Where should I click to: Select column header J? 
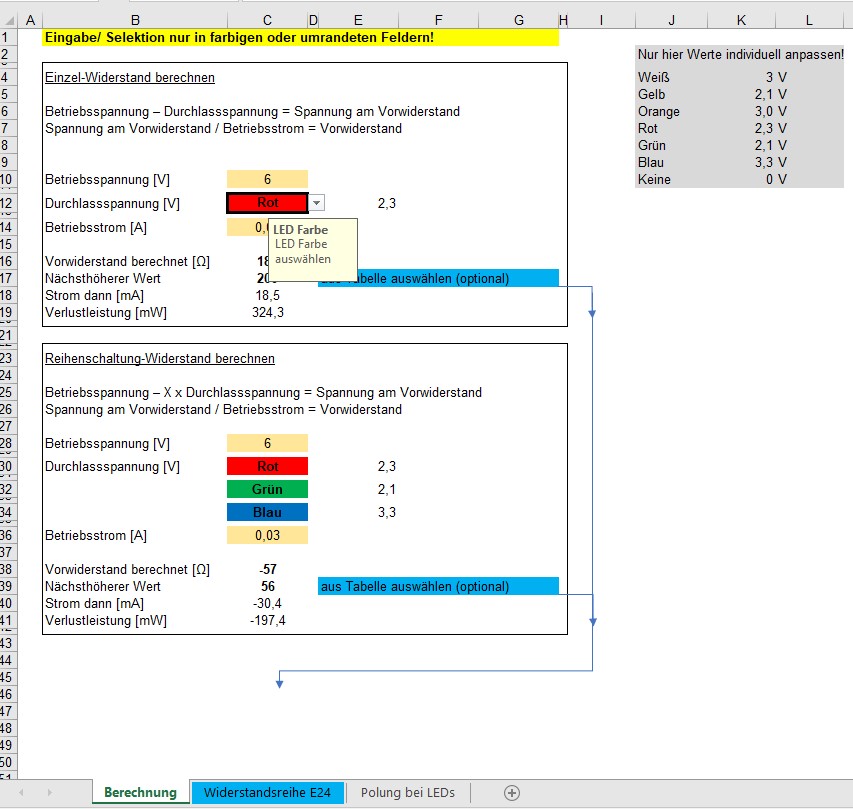click(x=671, y=20)
